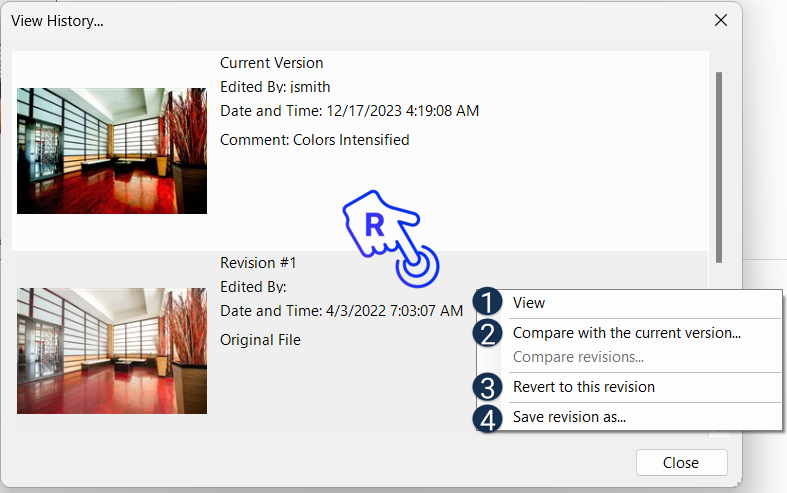Click the number 3 badge icon

coord(487,388)
